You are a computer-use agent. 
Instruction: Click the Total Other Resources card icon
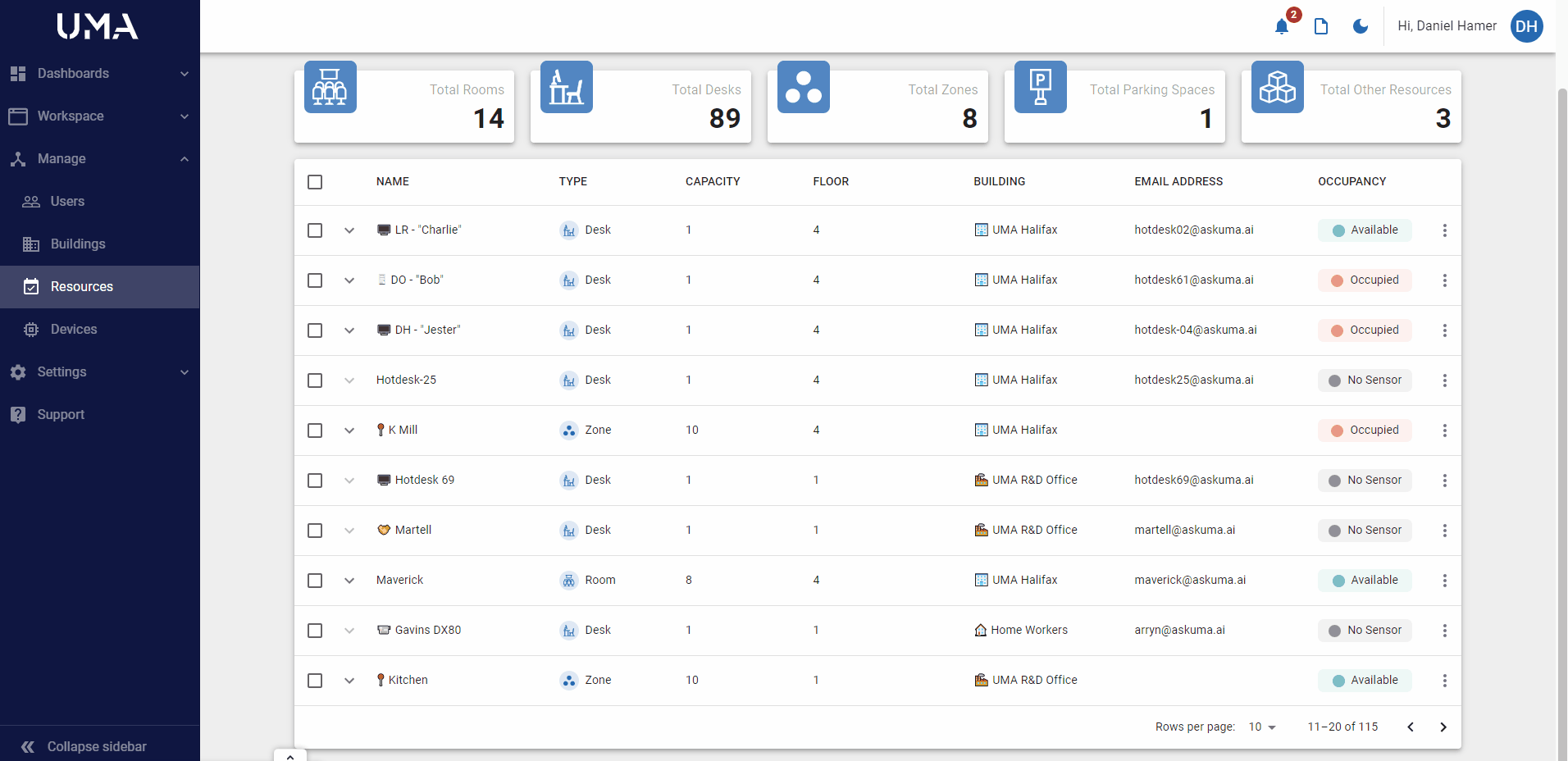tap(1278, 87)
